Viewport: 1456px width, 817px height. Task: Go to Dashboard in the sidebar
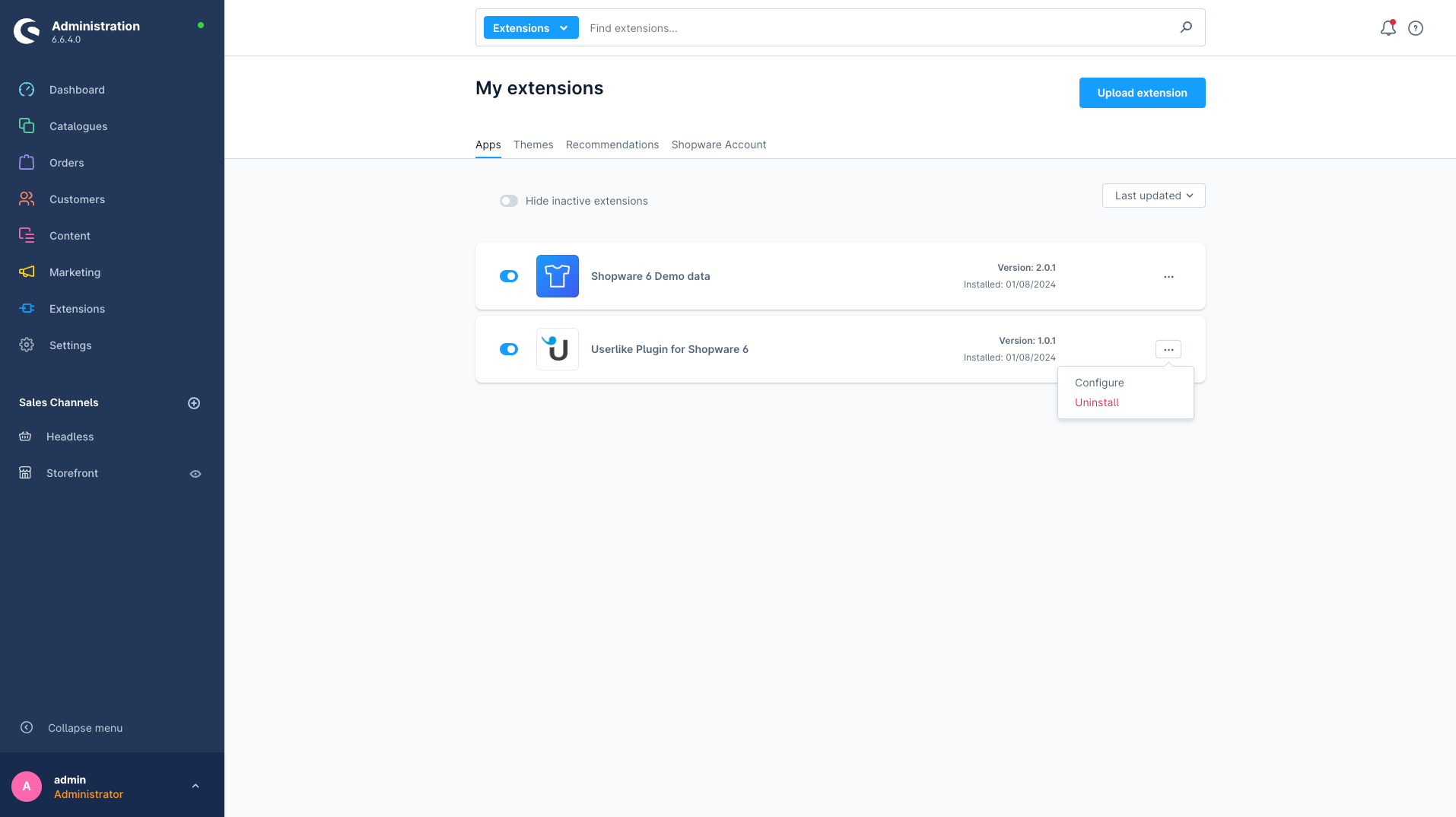(x=77, y=90)
